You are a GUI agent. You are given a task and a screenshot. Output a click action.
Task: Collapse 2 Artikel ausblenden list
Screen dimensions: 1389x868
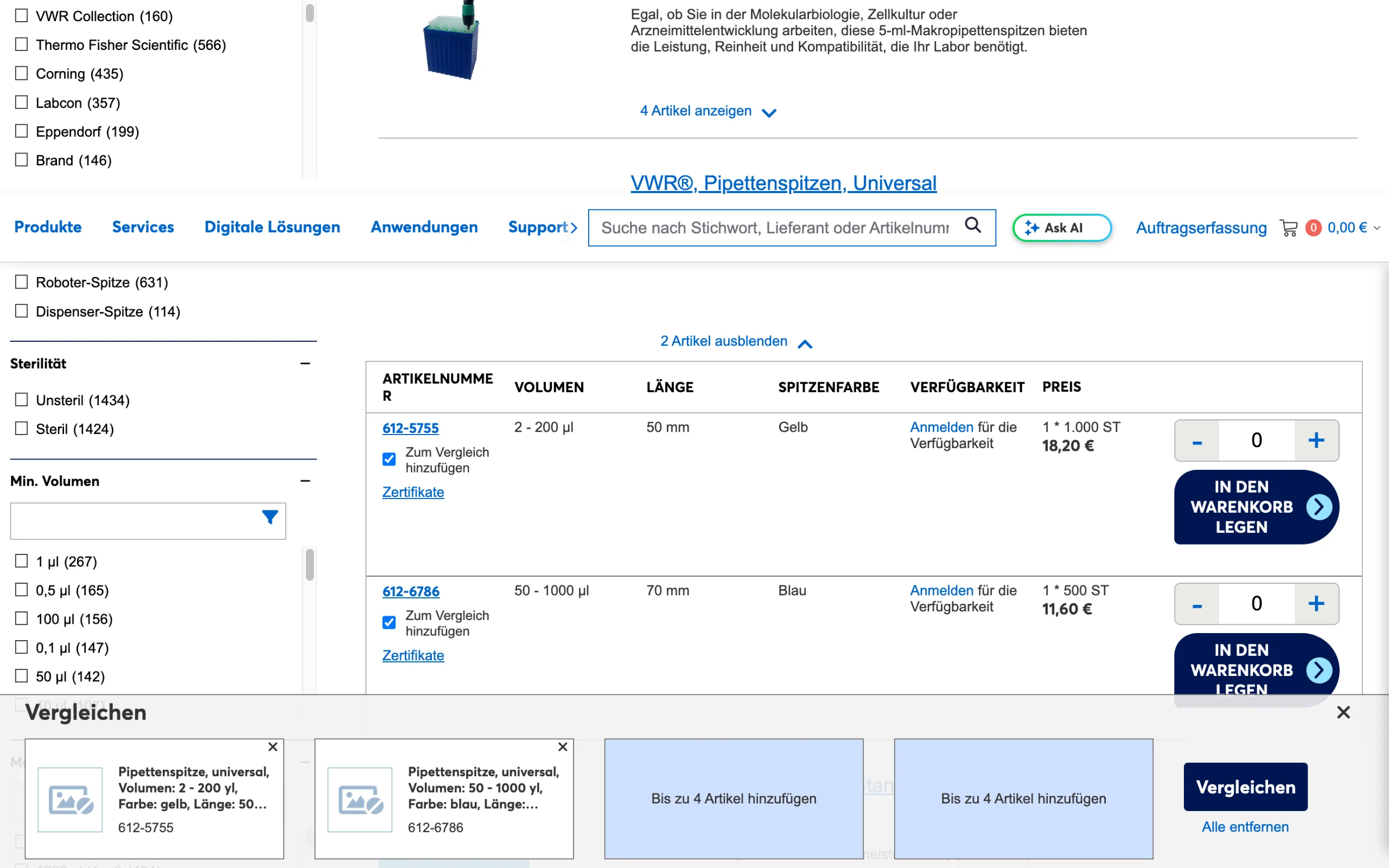pos(736,342)
